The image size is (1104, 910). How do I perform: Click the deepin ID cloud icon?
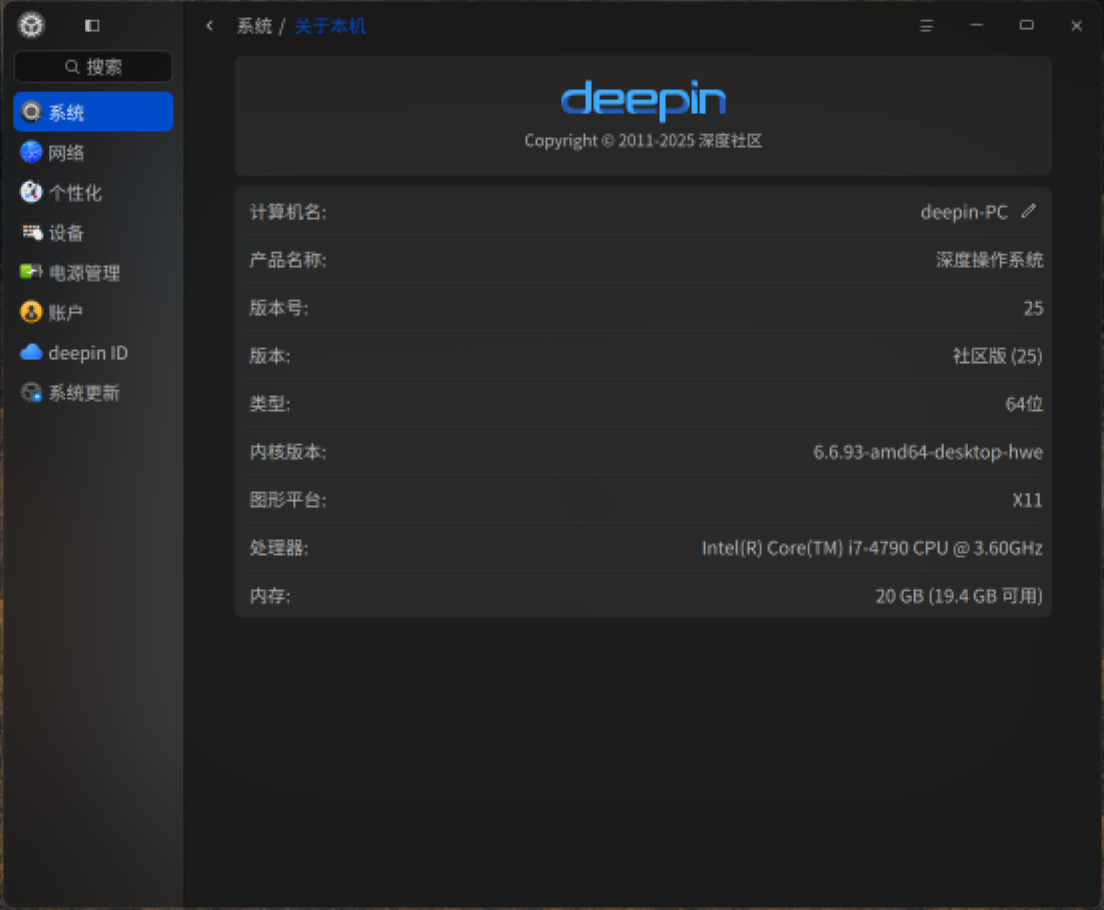[x=31, y=352]
